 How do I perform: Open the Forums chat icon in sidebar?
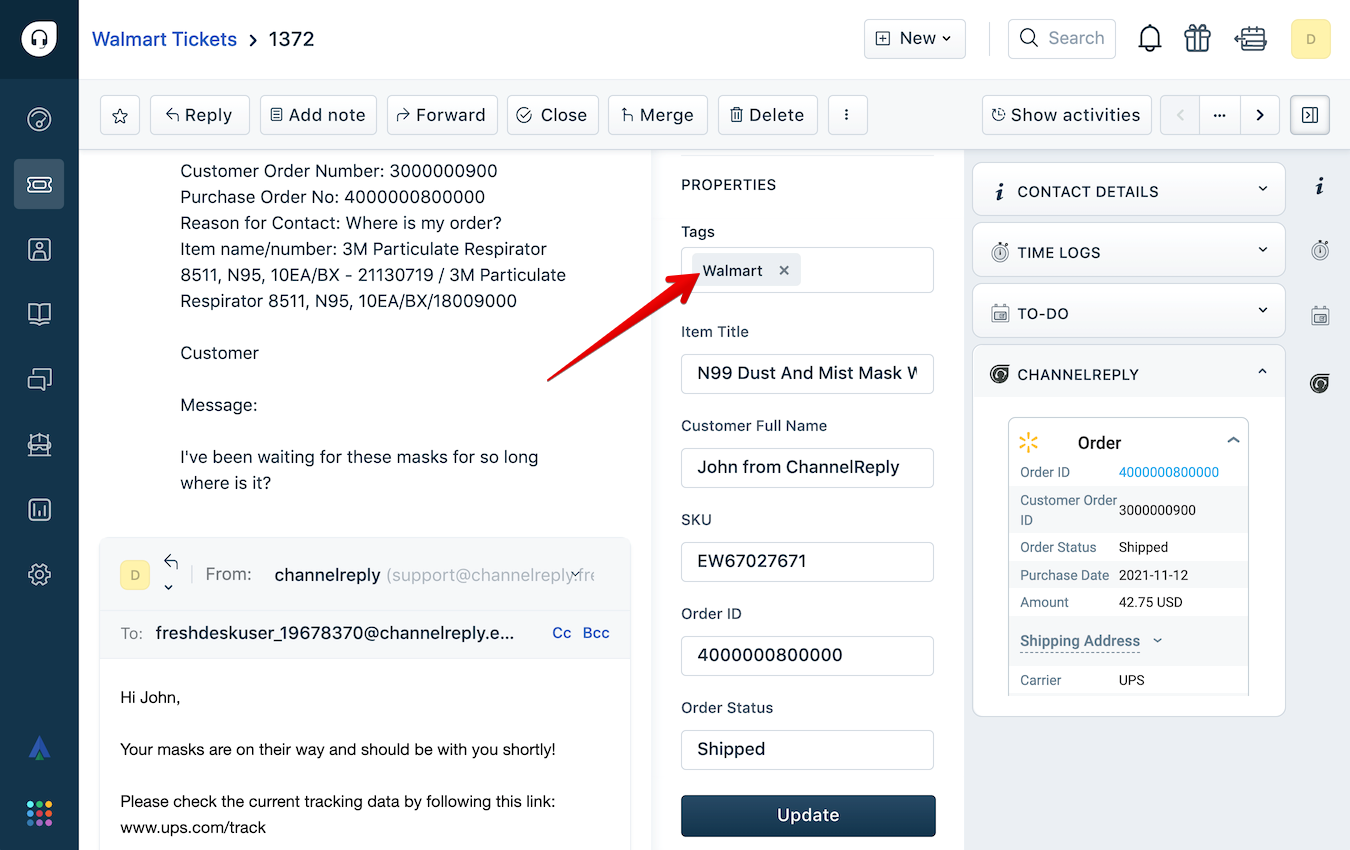click(x=39, y=379)
